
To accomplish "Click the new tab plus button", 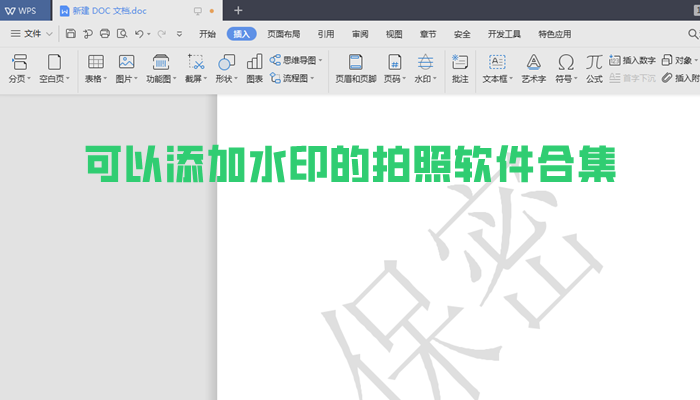I will pyautogui.click(x=238, y=10).
